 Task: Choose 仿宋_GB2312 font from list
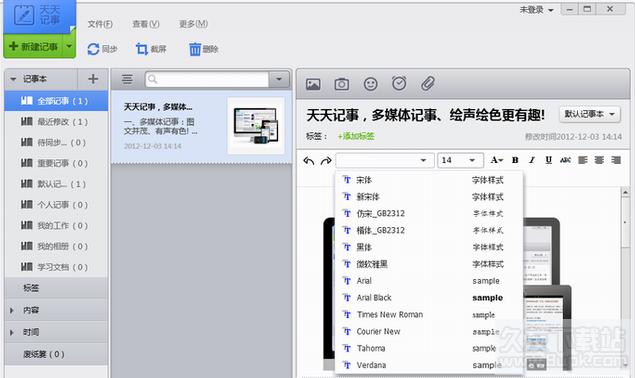click(429, 214)
